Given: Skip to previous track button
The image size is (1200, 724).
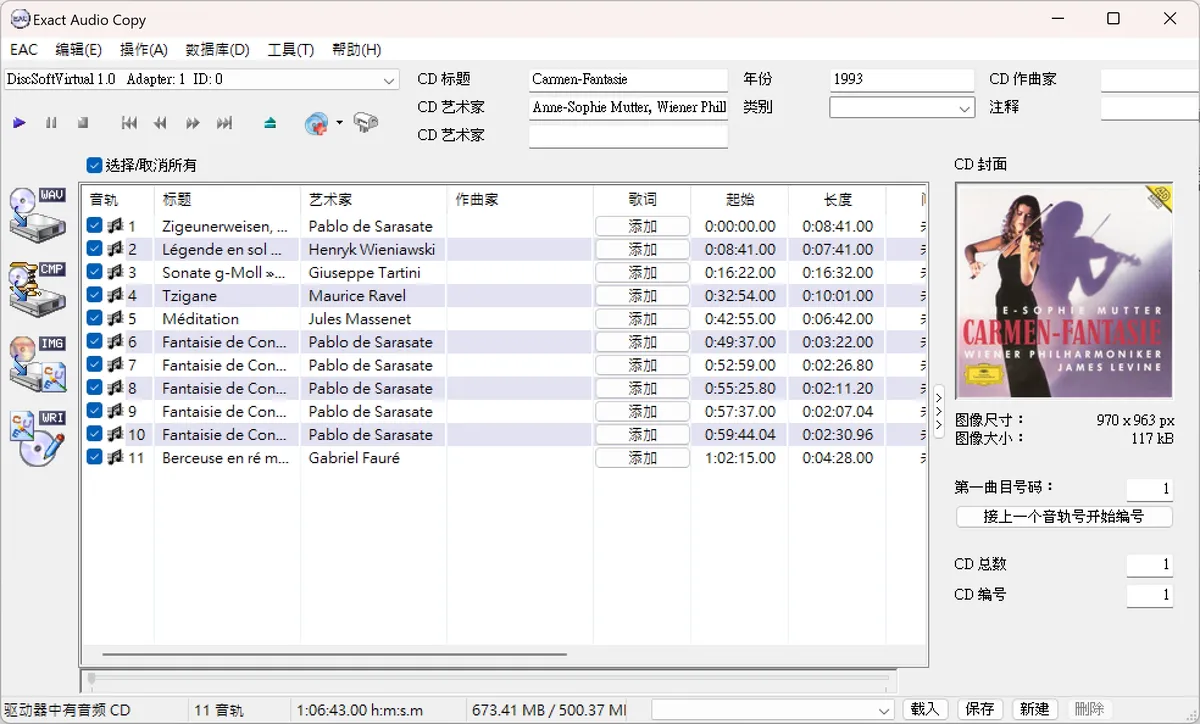Looking at the screenshot, I should (x=129, y=123).
